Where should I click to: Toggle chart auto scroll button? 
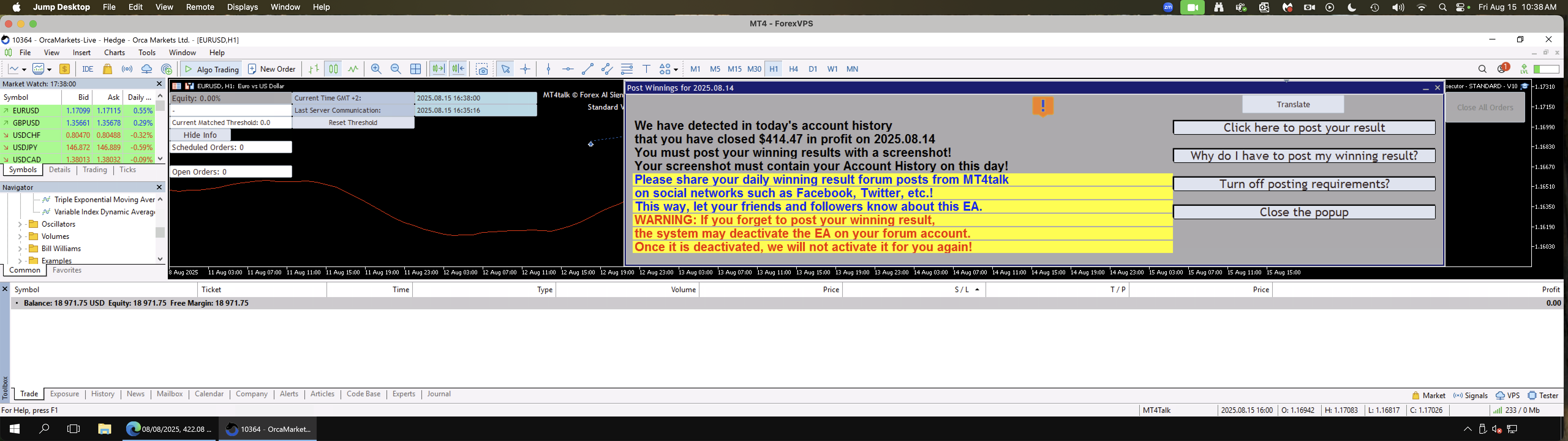tap(438, 69)
